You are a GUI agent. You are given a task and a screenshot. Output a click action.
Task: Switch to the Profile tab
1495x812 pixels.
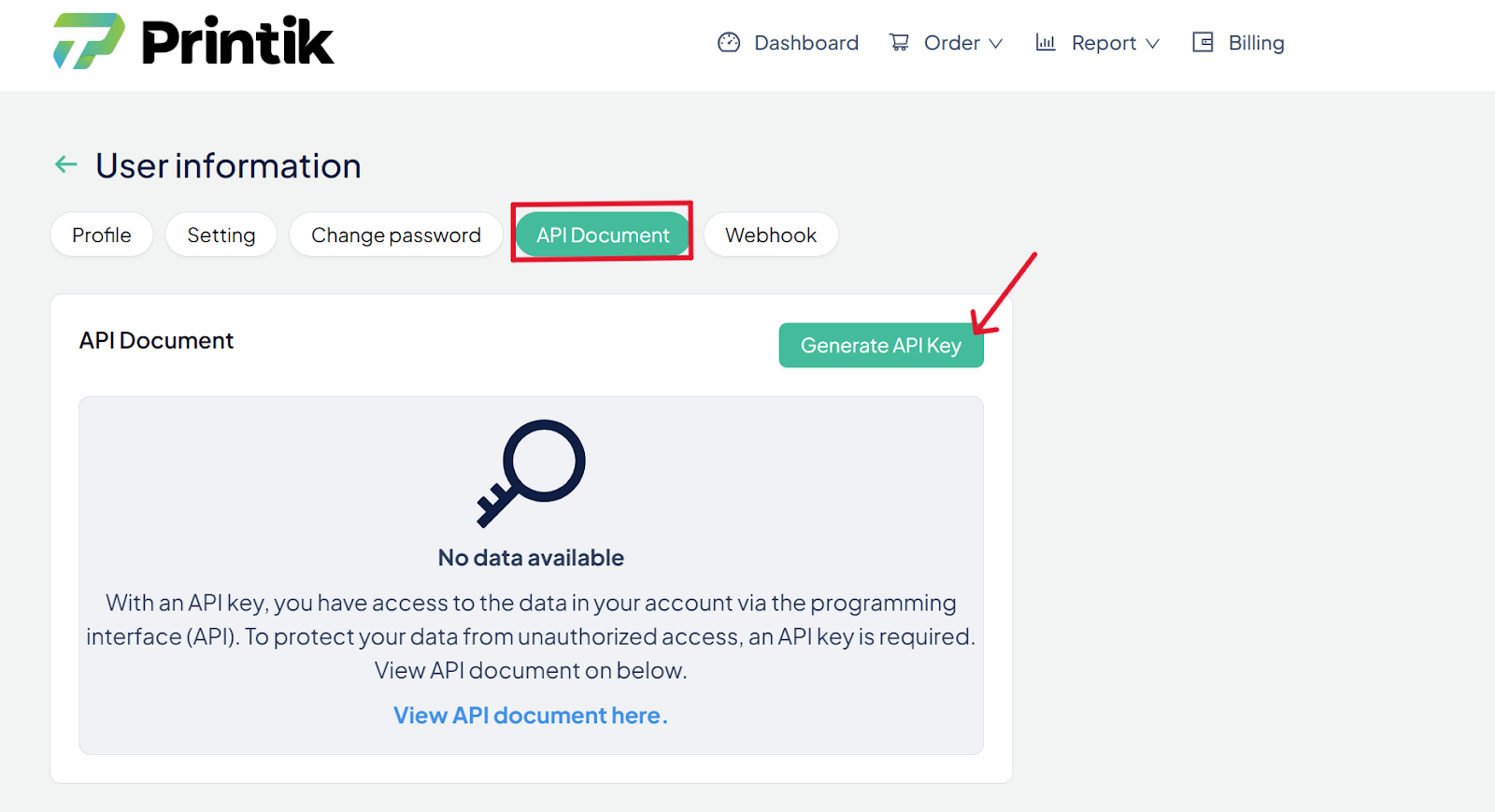102,235
